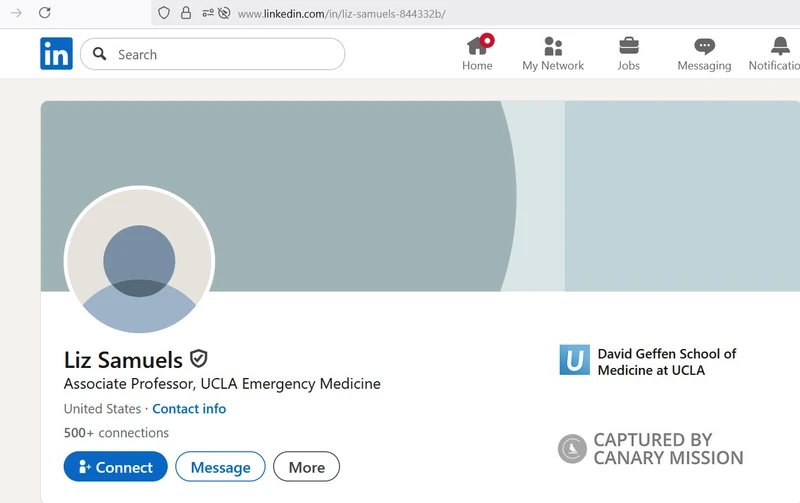Click the Message button
The width and height of the screenshot is (800, 503).
[220, 466]
